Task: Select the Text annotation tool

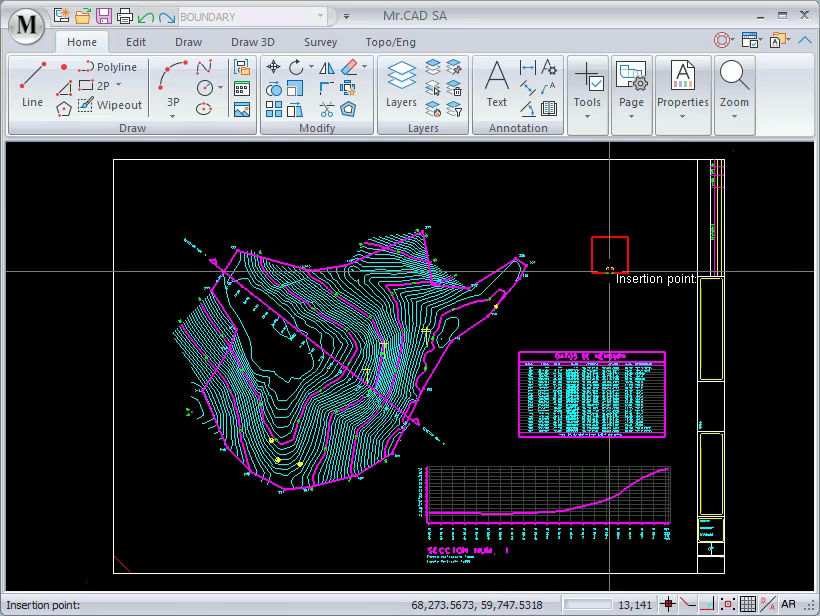Action: (497, 84)
